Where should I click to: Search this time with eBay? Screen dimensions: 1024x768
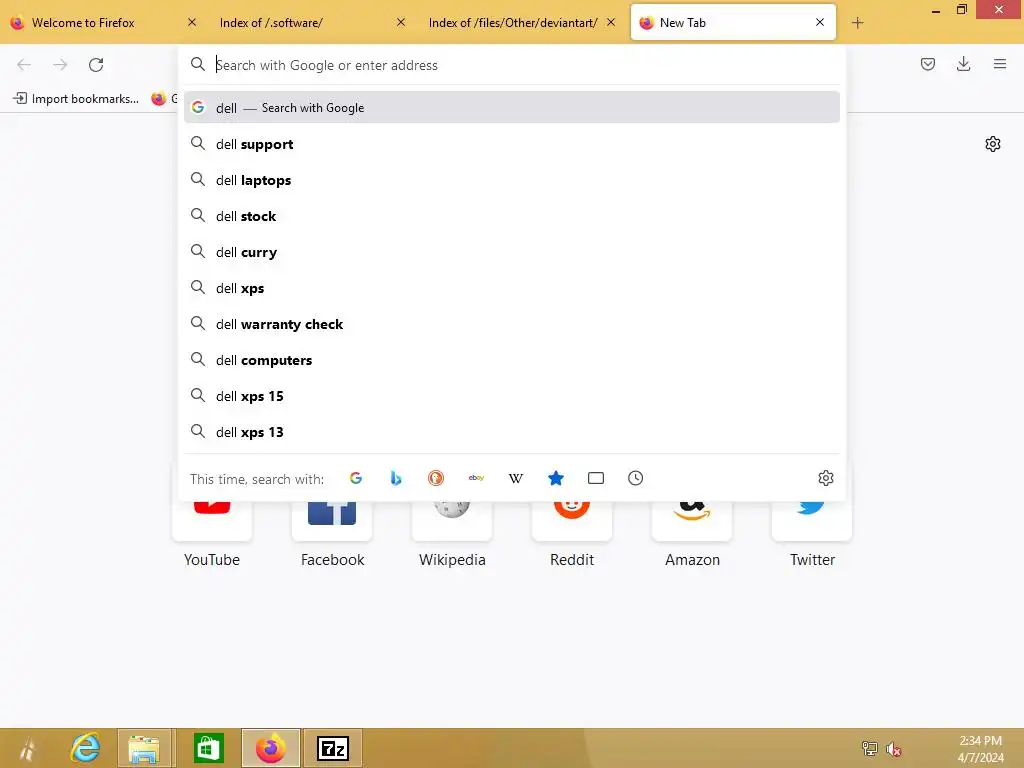click(x=476, y=478)
